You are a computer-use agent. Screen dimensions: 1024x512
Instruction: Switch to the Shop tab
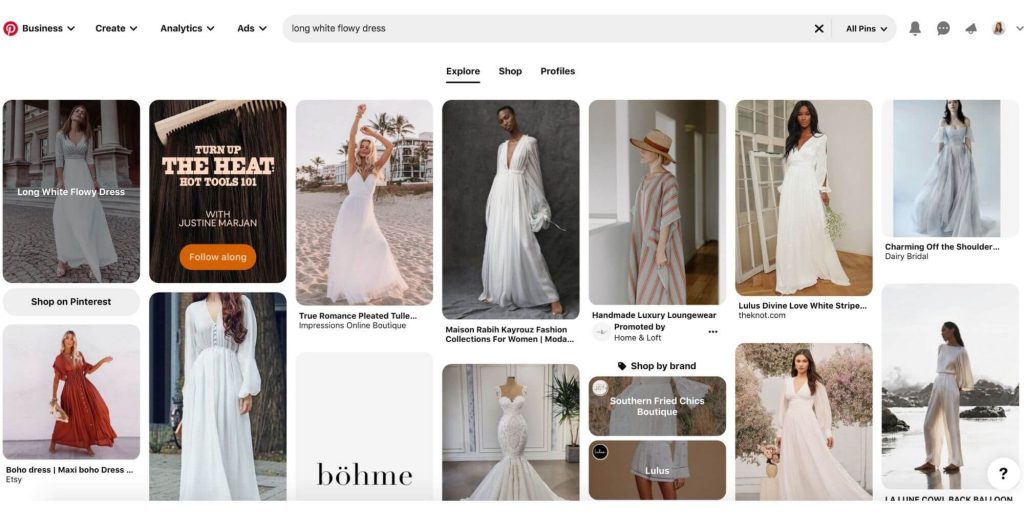[510, 71]
